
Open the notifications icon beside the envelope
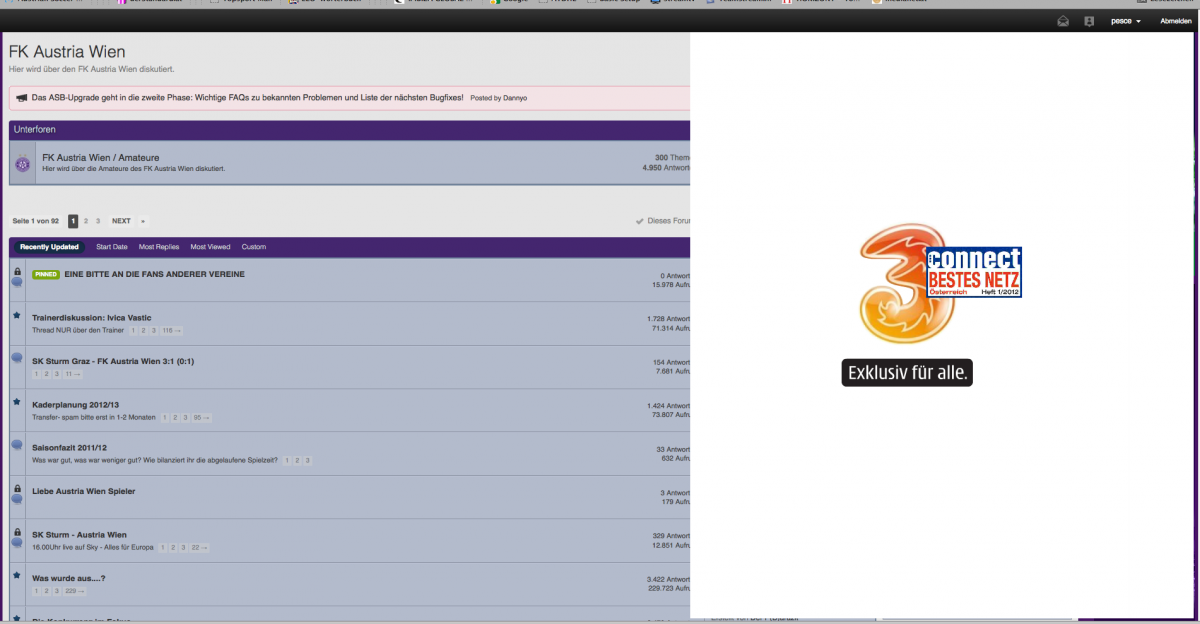point(1089,21)
